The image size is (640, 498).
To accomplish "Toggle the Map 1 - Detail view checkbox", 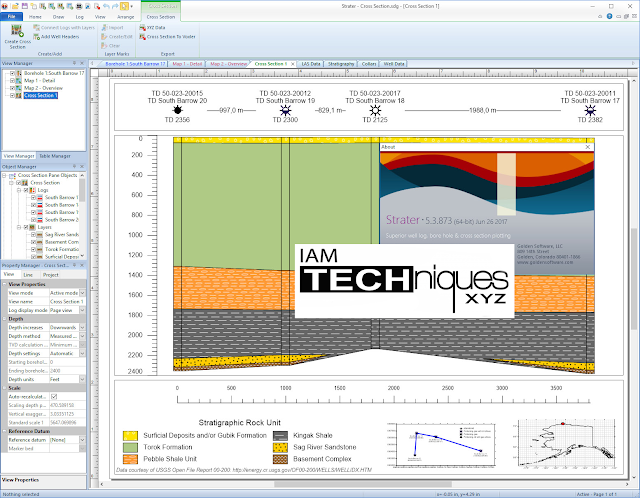I will click(12, 80).
